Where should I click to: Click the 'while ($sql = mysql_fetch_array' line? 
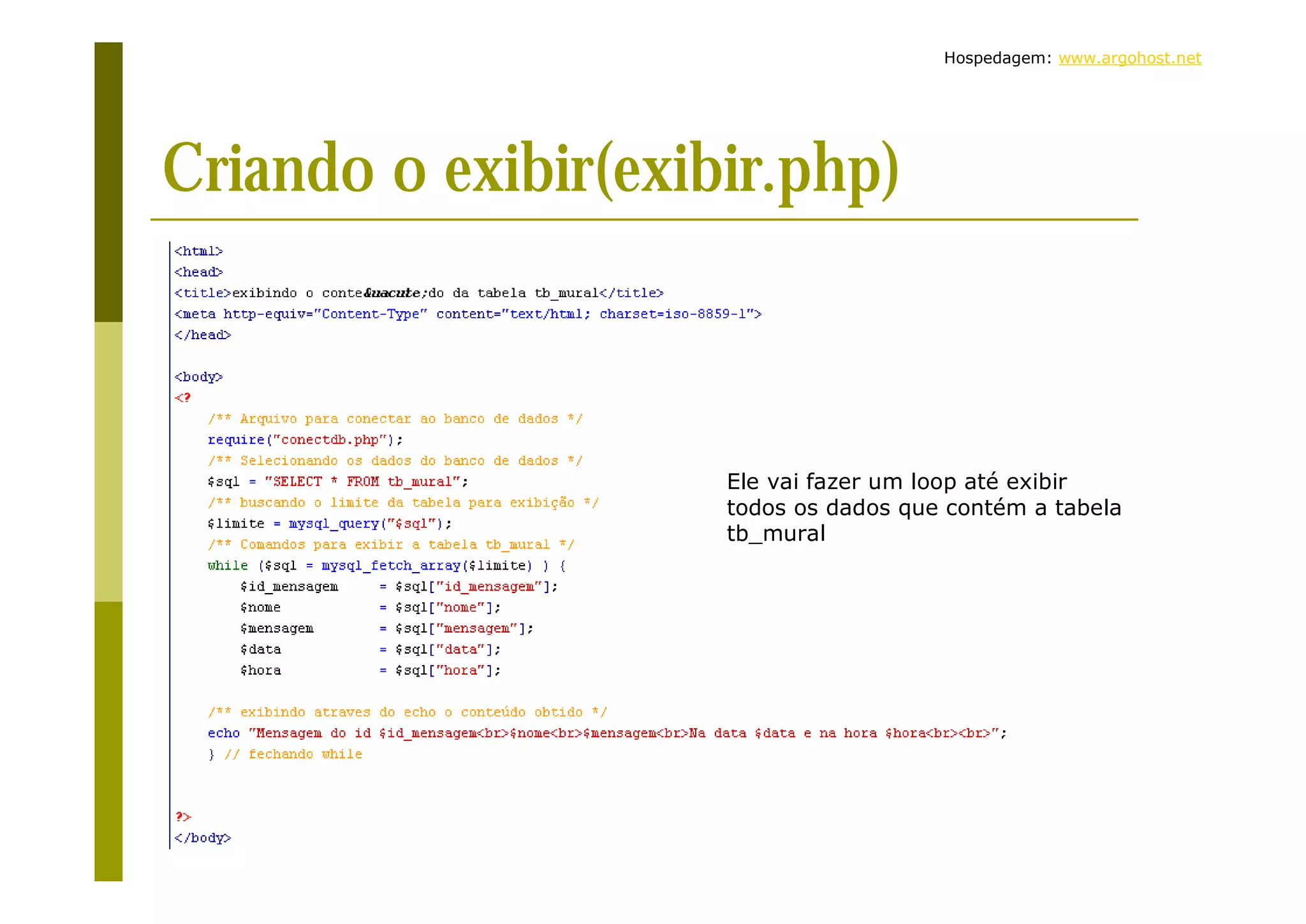pyautogui.click(x=386, y=566)
